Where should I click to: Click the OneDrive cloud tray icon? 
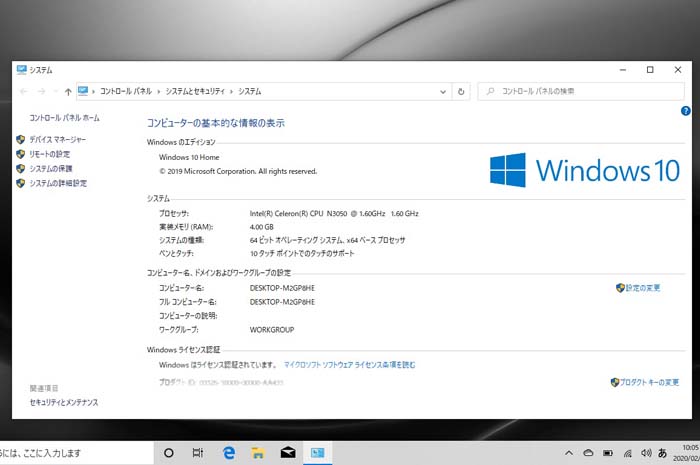pyautogui.click(x=588, y=453)
